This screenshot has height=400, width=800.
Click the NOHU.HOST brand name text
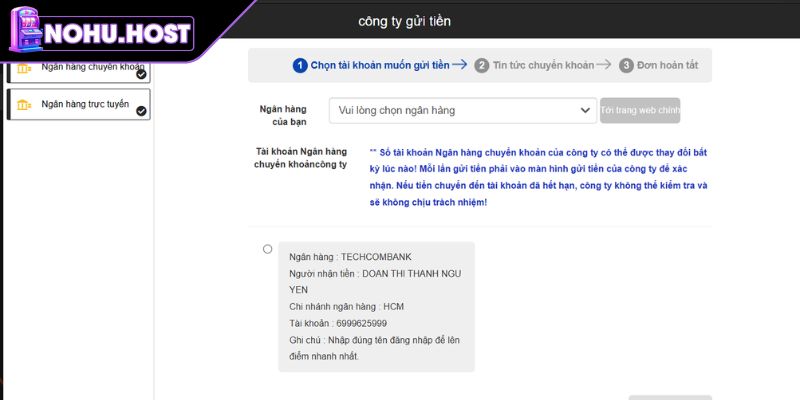pos(127,32)
